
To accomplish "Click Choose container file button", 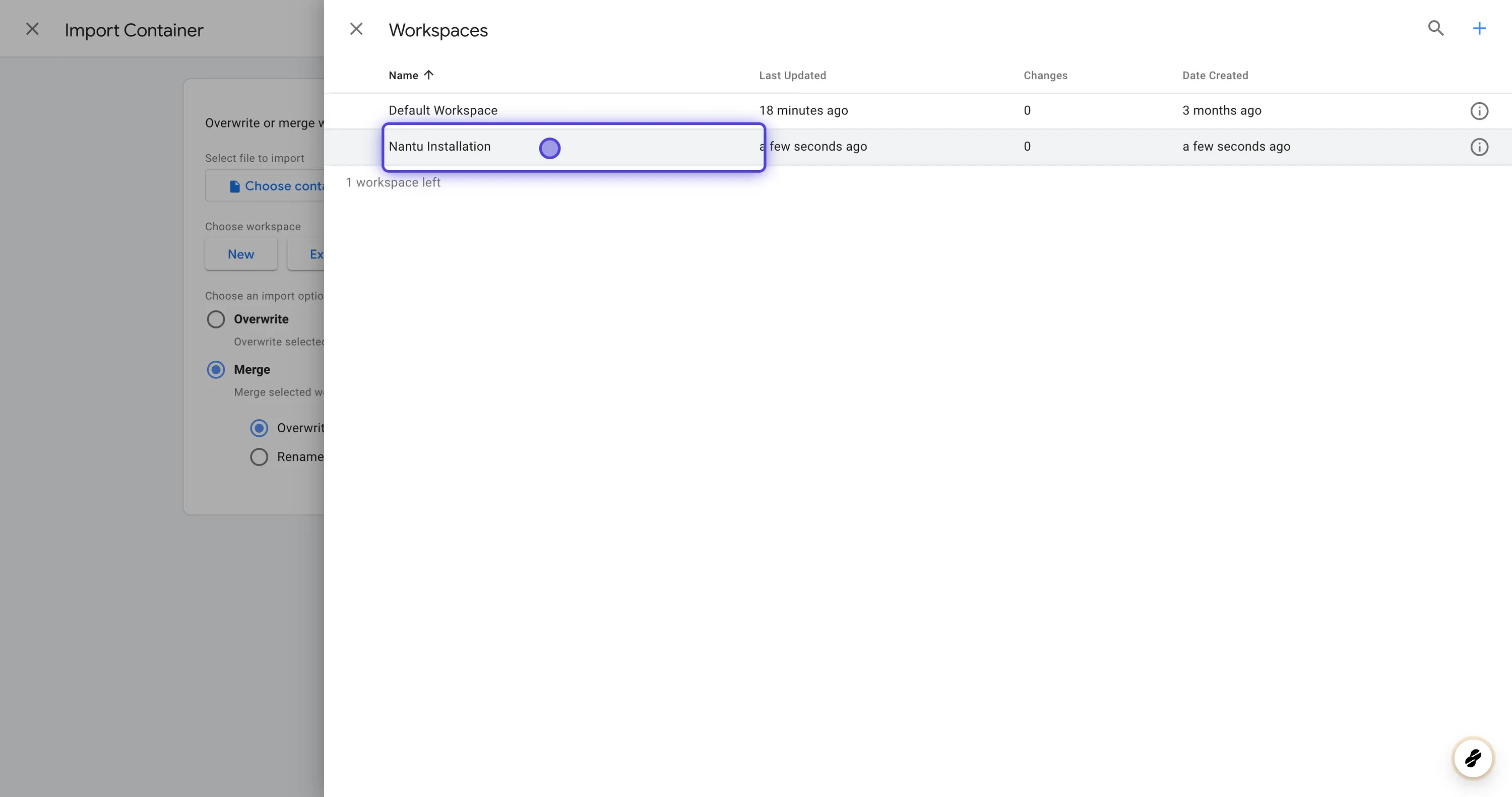I will click(x=265, y=185).
